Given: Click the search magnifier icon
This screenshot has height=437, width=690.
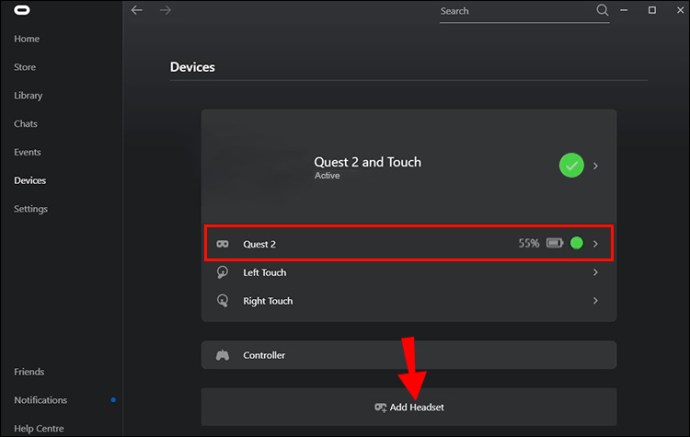Looking at the screenshot, I should 602,10.
